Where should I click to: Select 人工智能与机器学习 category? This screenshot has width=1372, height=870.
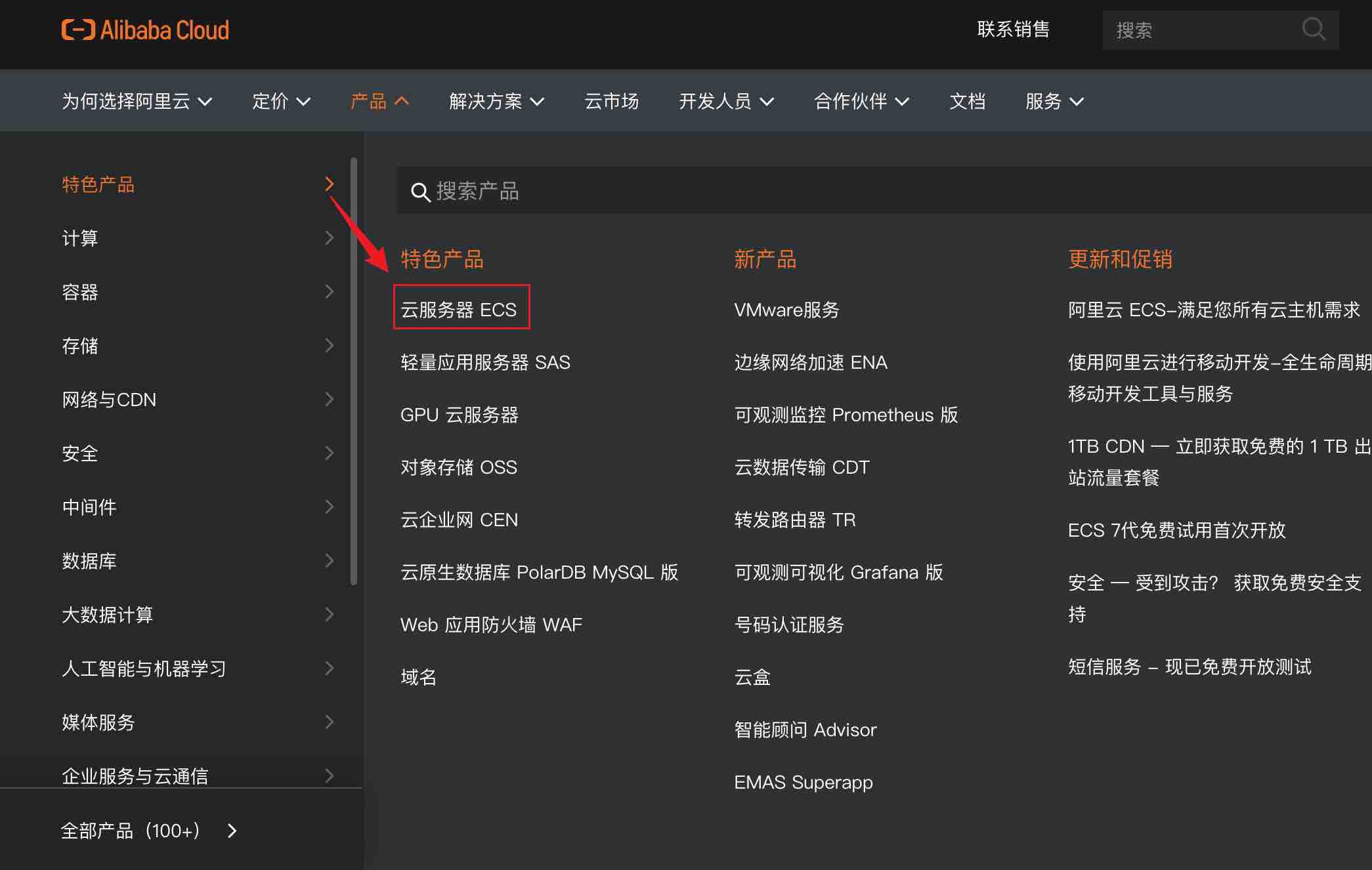click(198, 669)
